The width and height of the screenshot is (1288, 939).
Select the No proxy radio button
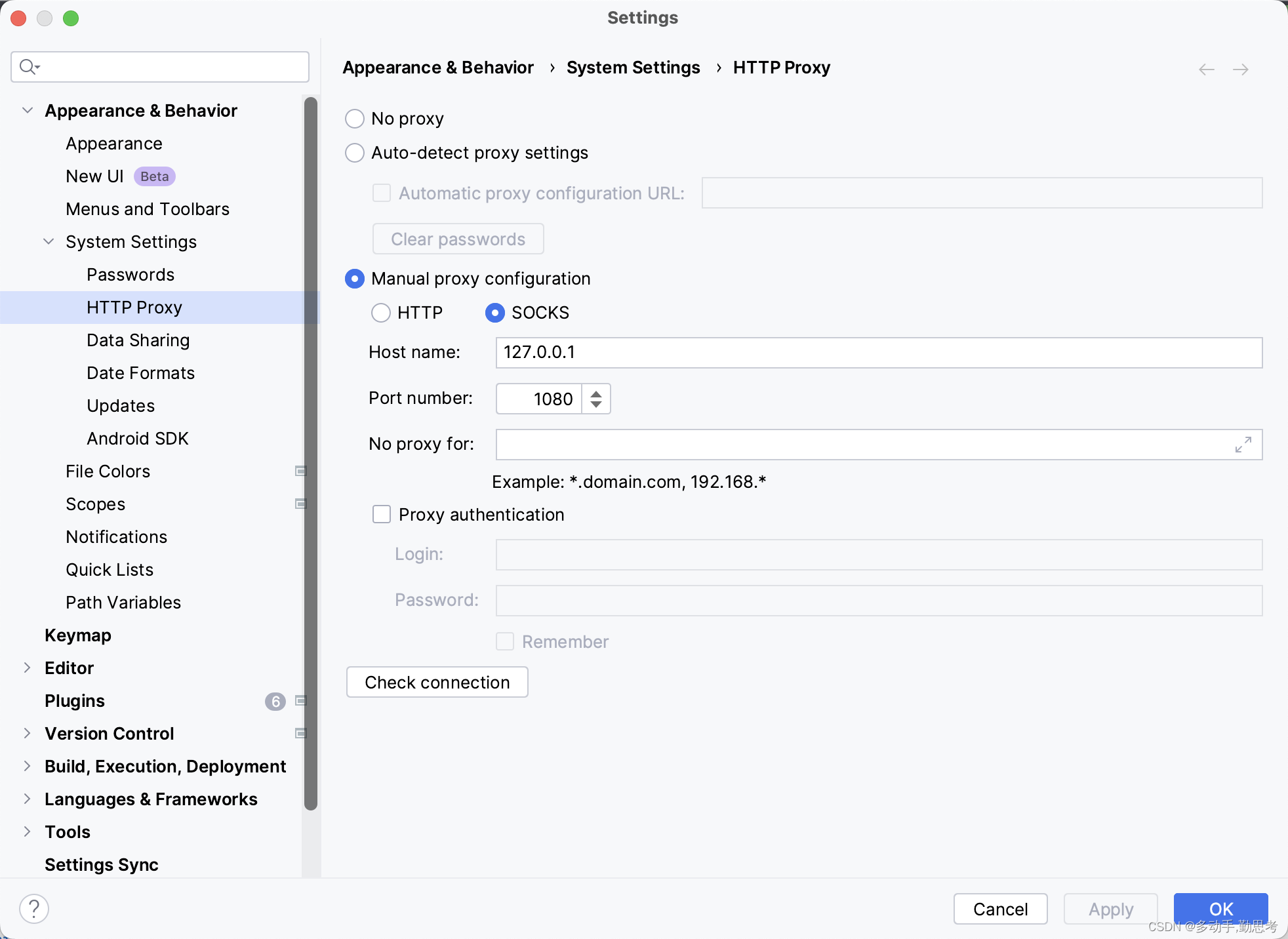(x=355, y=119)
